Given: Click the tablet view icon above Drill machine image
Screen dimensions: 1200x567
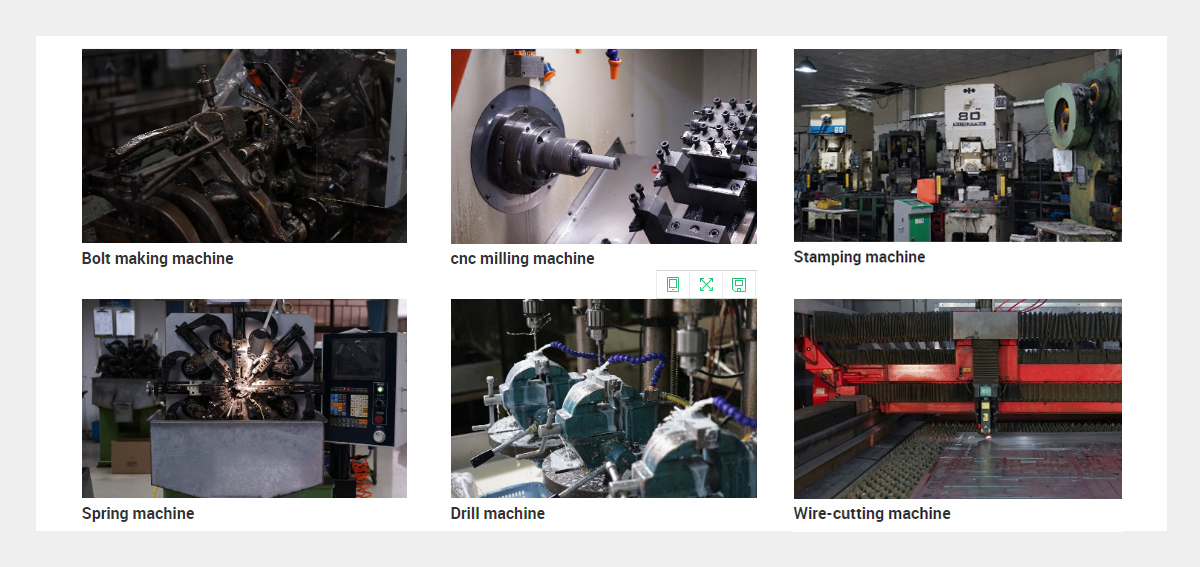Looking at the screenshot, I should [673, 285].
